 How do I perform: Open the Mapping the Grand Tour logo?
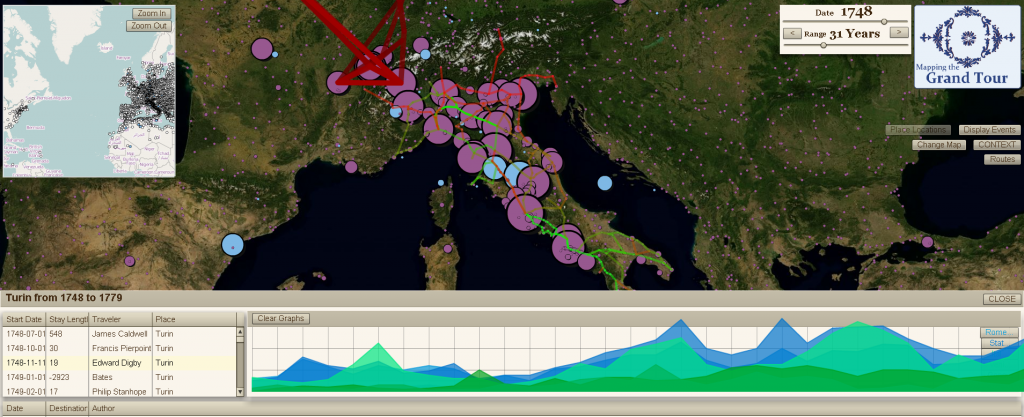[x=967, y=47]
